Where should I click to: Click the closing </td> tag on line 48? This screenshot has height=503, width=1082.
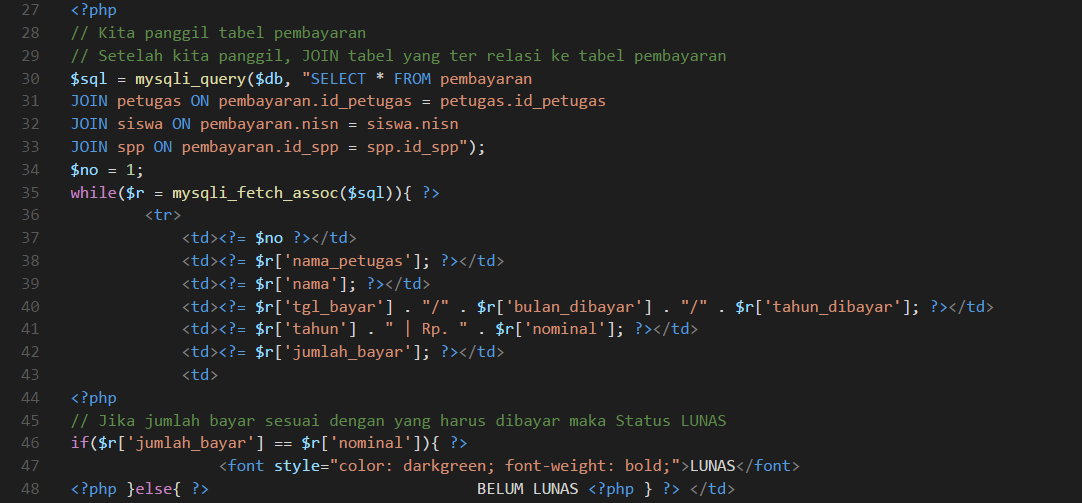[713, 489]
